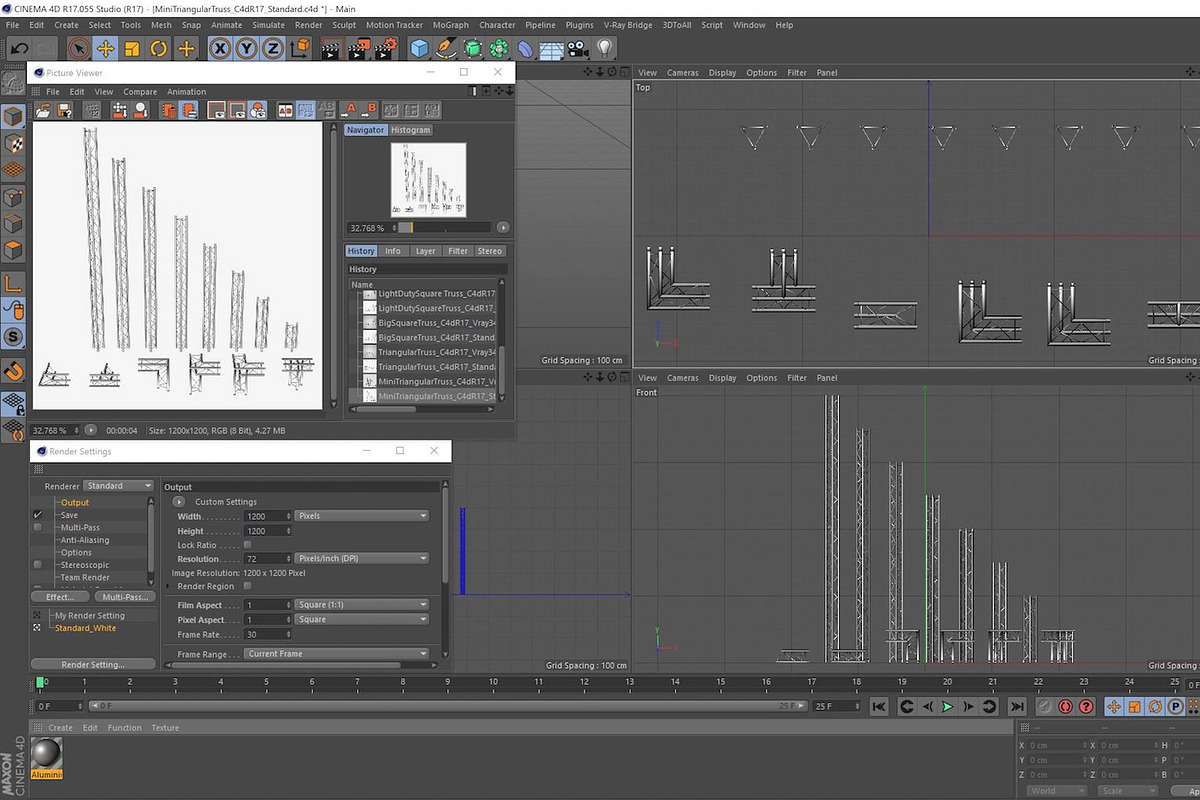Toggle the Save checkbox in Render Settings

[x=38, y=514]
